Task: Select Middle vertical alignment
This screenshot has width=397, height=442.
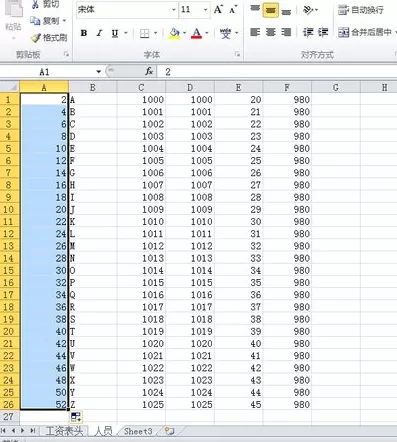Action: point(271,10)
